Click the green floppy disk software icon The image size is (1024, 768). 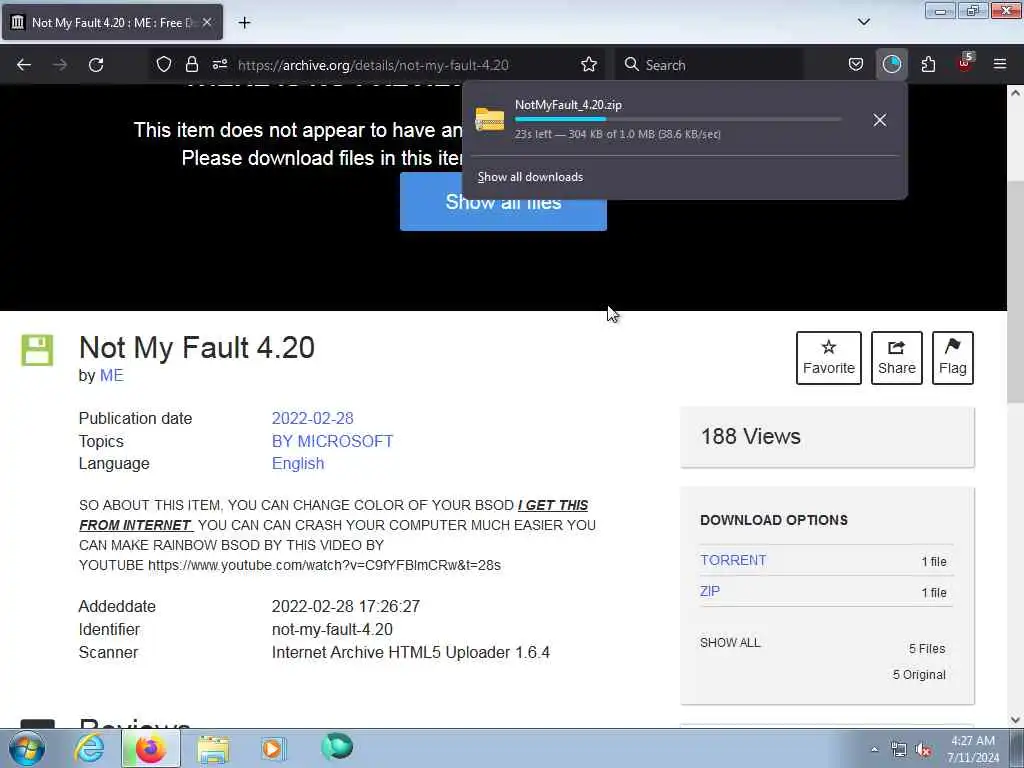[37, 350]
